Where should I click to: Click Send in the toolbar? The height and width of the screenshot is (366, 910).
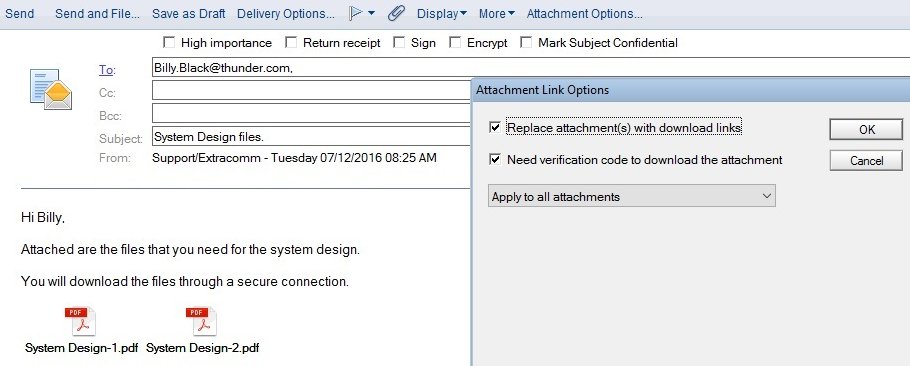tap(20, 14)
